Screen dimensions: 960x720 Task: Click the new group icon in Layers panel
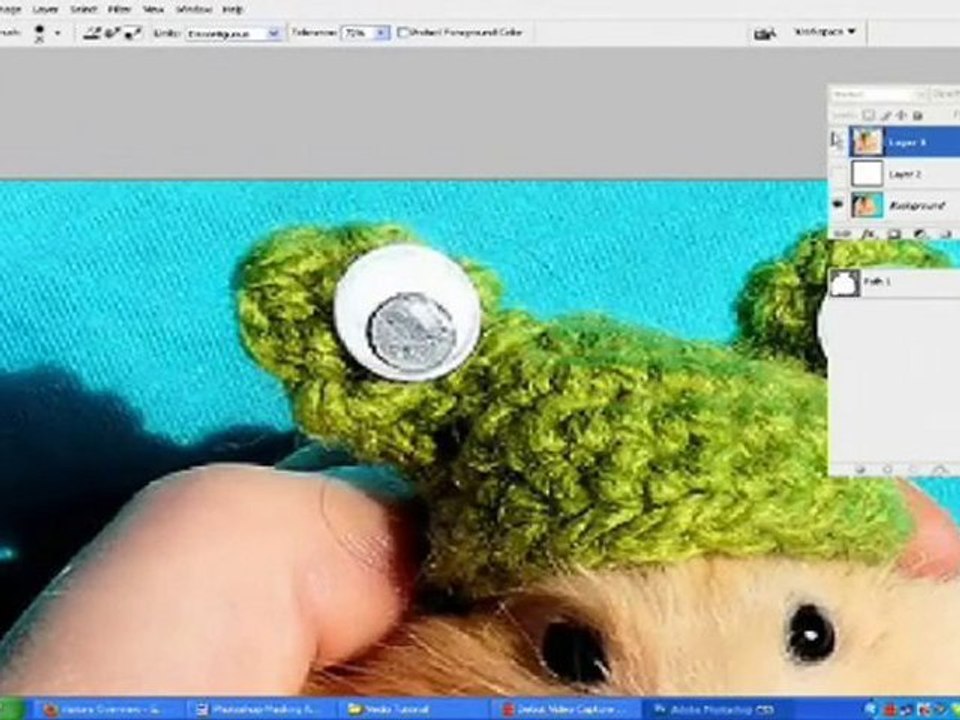[945, 233]
